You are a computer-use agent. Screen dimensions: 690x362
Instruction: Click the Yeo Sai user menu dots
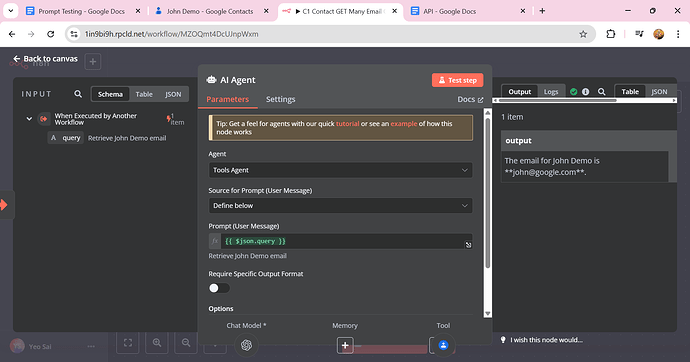[91, 346]
